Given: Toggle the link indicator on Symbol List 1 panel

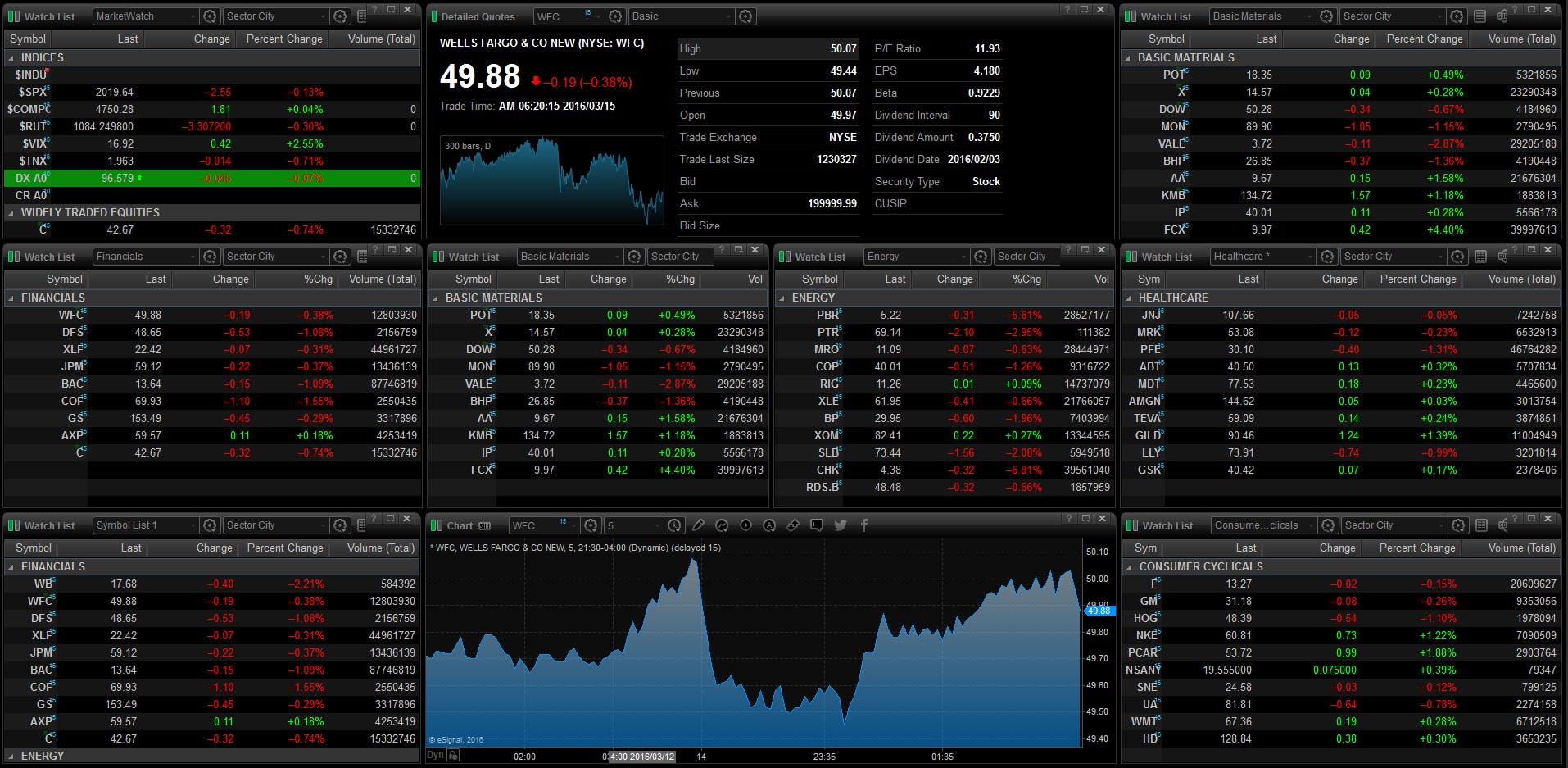Looking at the screenshot, I should point(13,525).
